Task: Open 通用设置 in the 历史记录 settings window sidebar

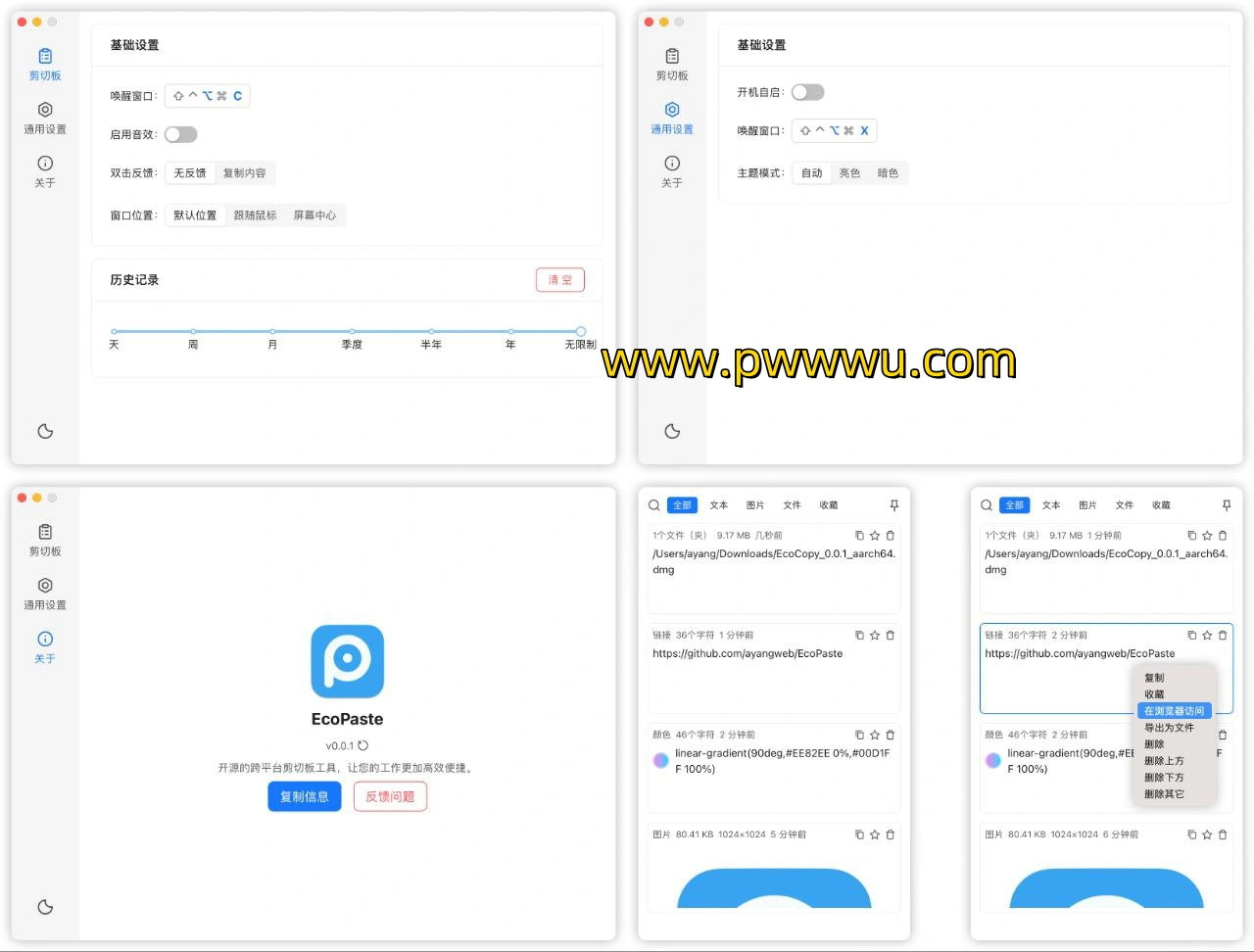Action: tap(45, 118)
